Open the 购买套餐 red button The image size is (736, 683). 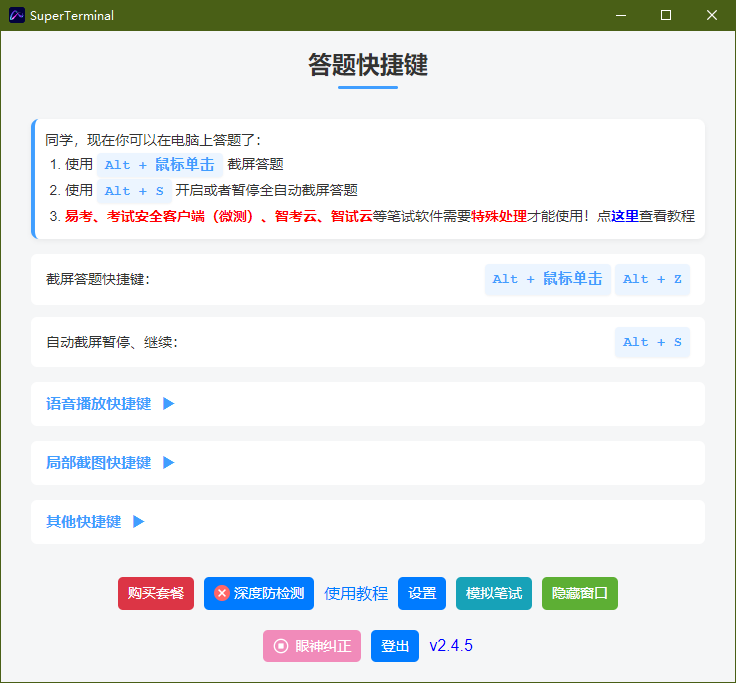[x=156, y=593]
